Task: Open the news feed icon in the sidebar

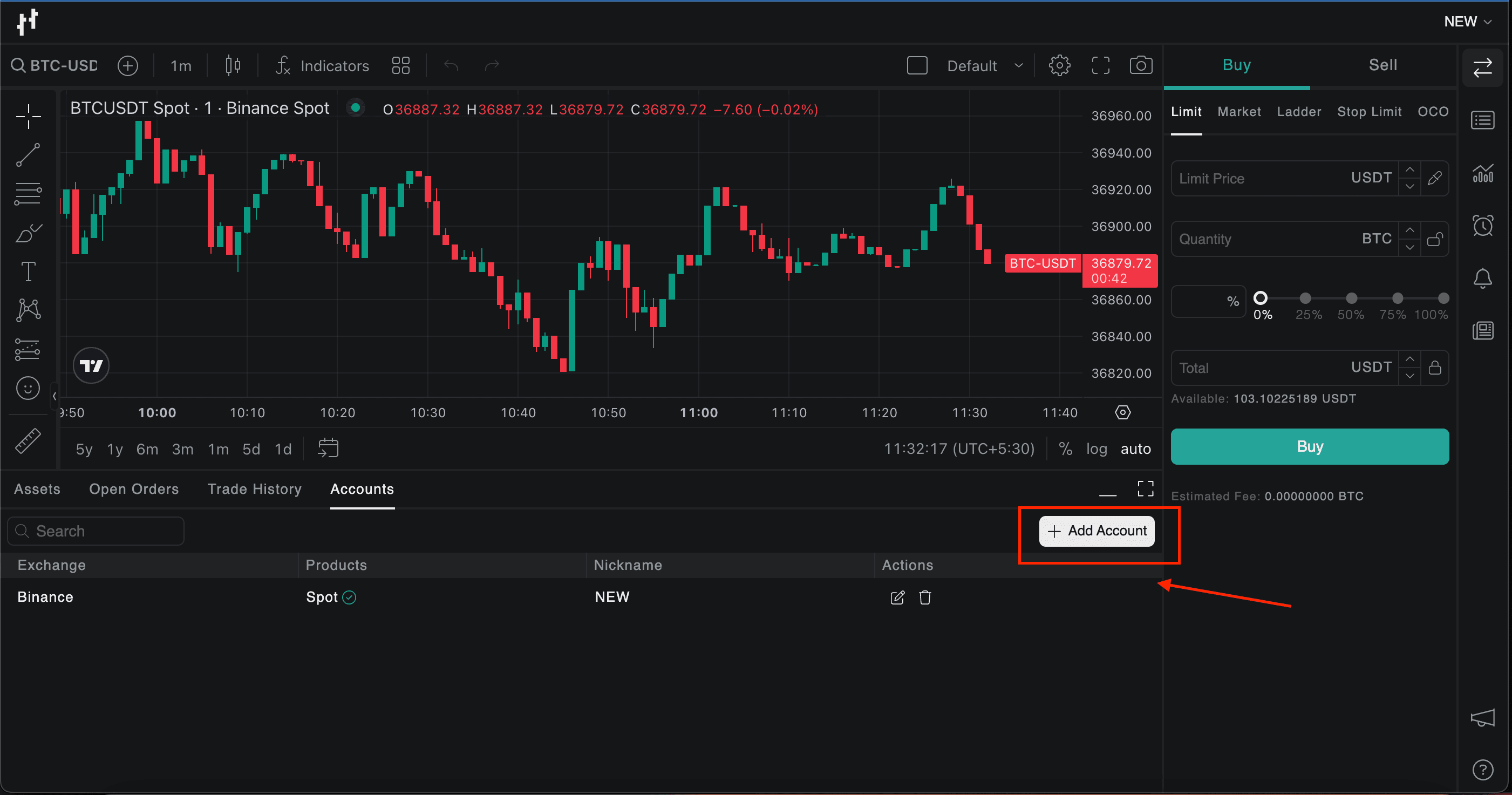Action: click(x=1483, y=330)
